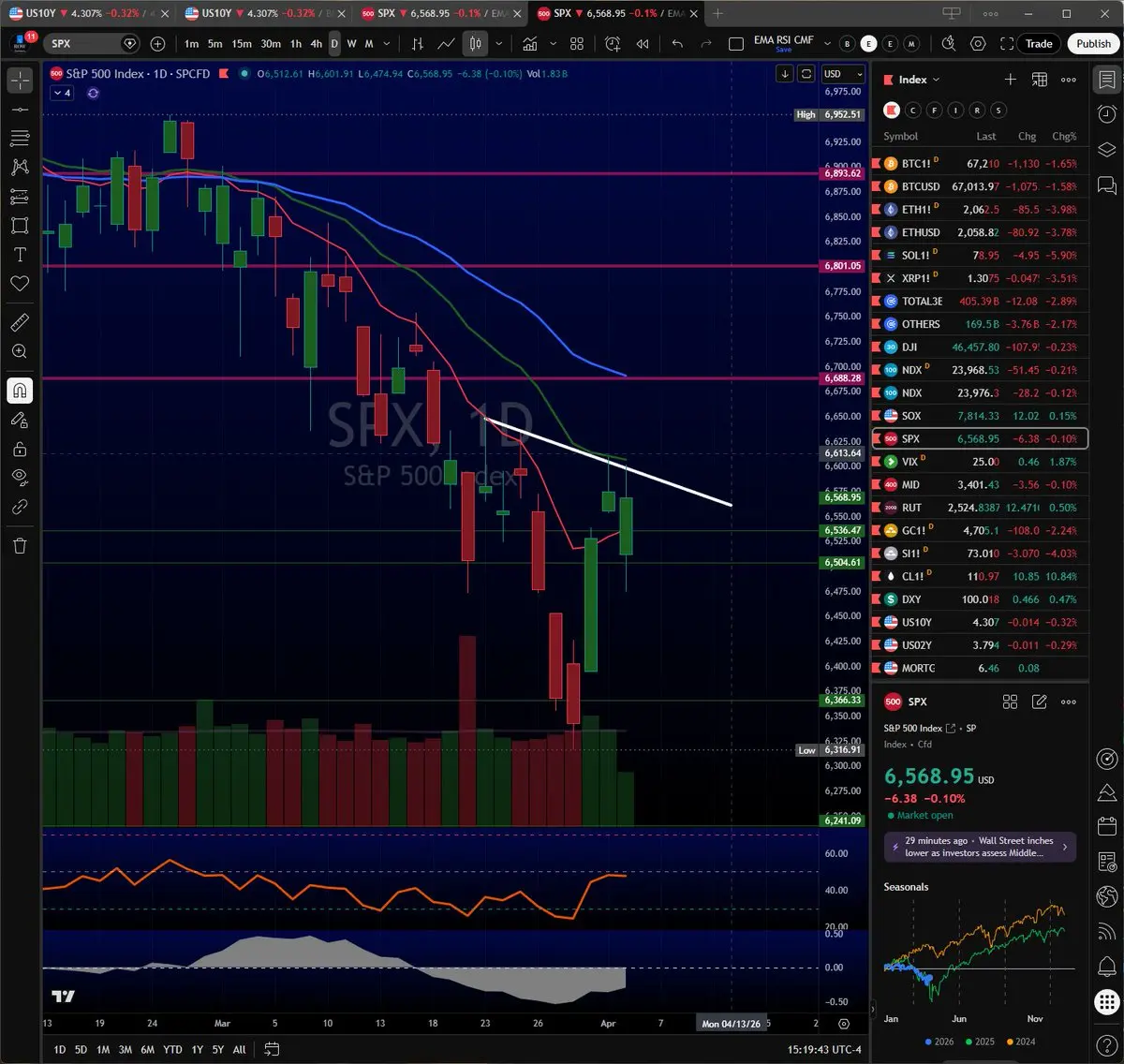Open the forecasting and measurement tools
The image size is (1124, 1064).
coord(20,197)
